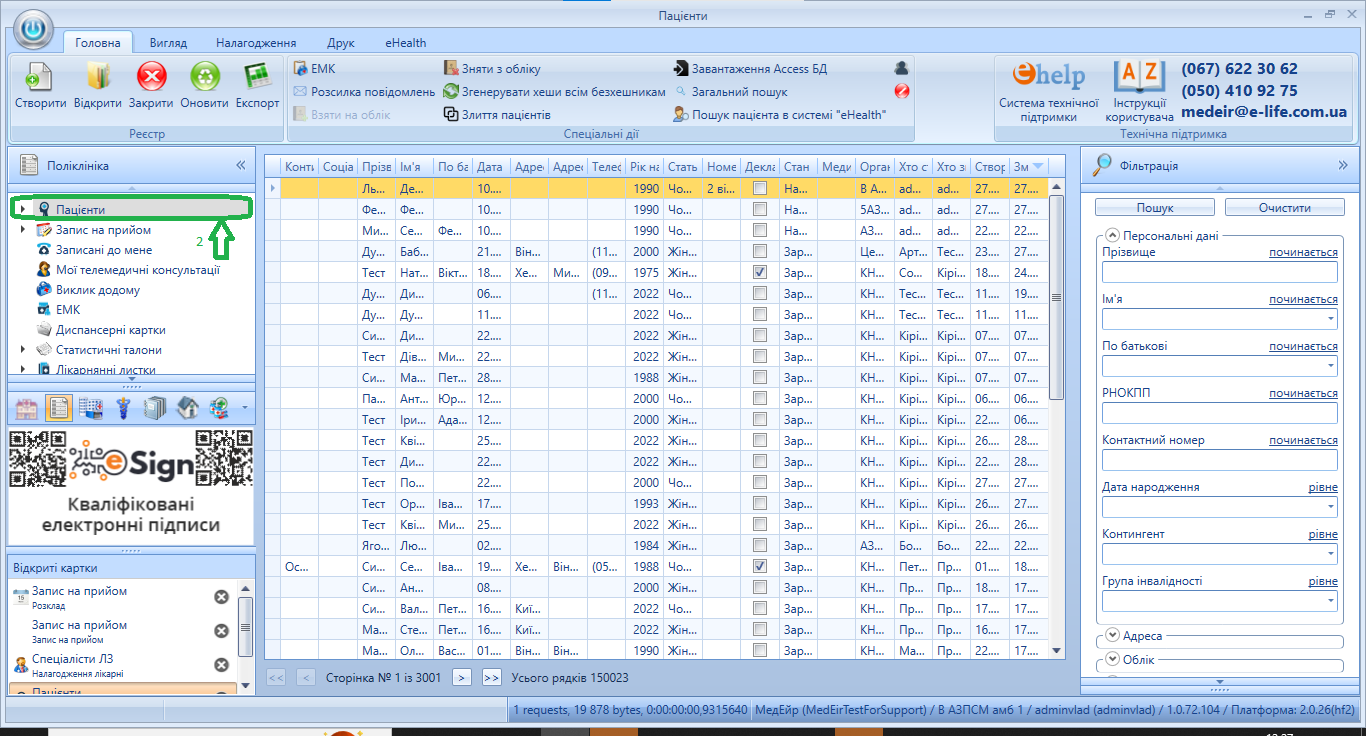Screen dimensions: 1366x736
Task: Click the highlighted polyclinic list module icon
Action: click(58, 408)
